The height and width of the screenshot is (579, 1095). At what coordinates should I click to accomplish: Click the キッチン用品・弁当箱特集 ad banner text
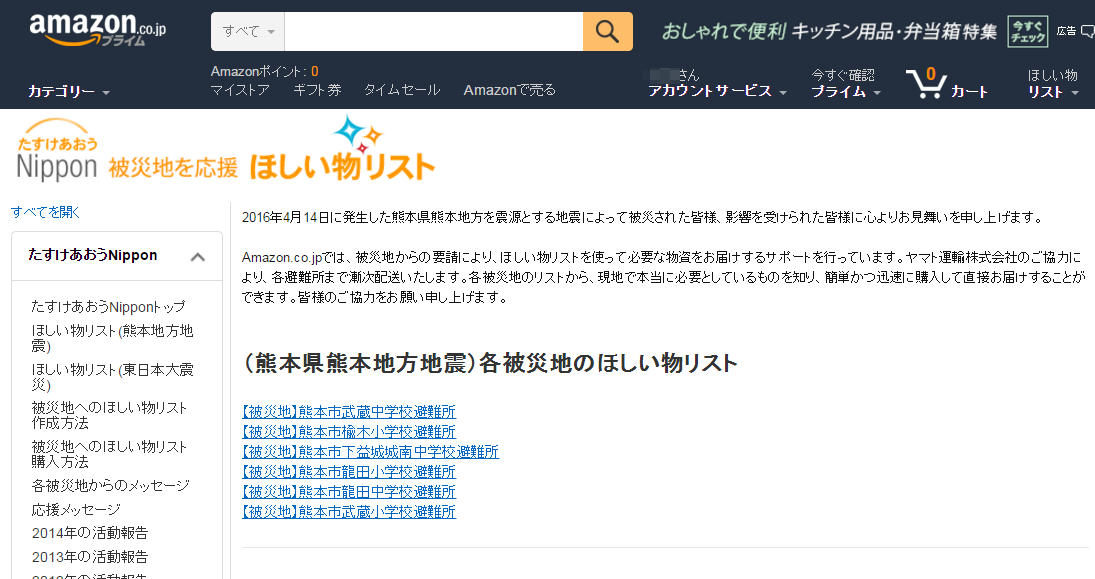click(x=894, y=31)
